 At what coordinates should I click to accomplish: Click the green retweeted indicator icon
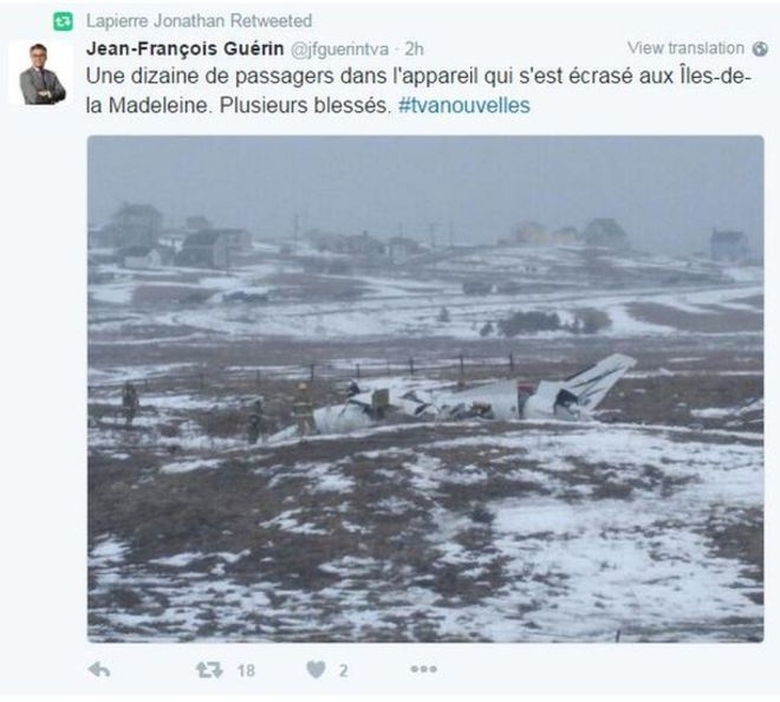pos(63,21)
